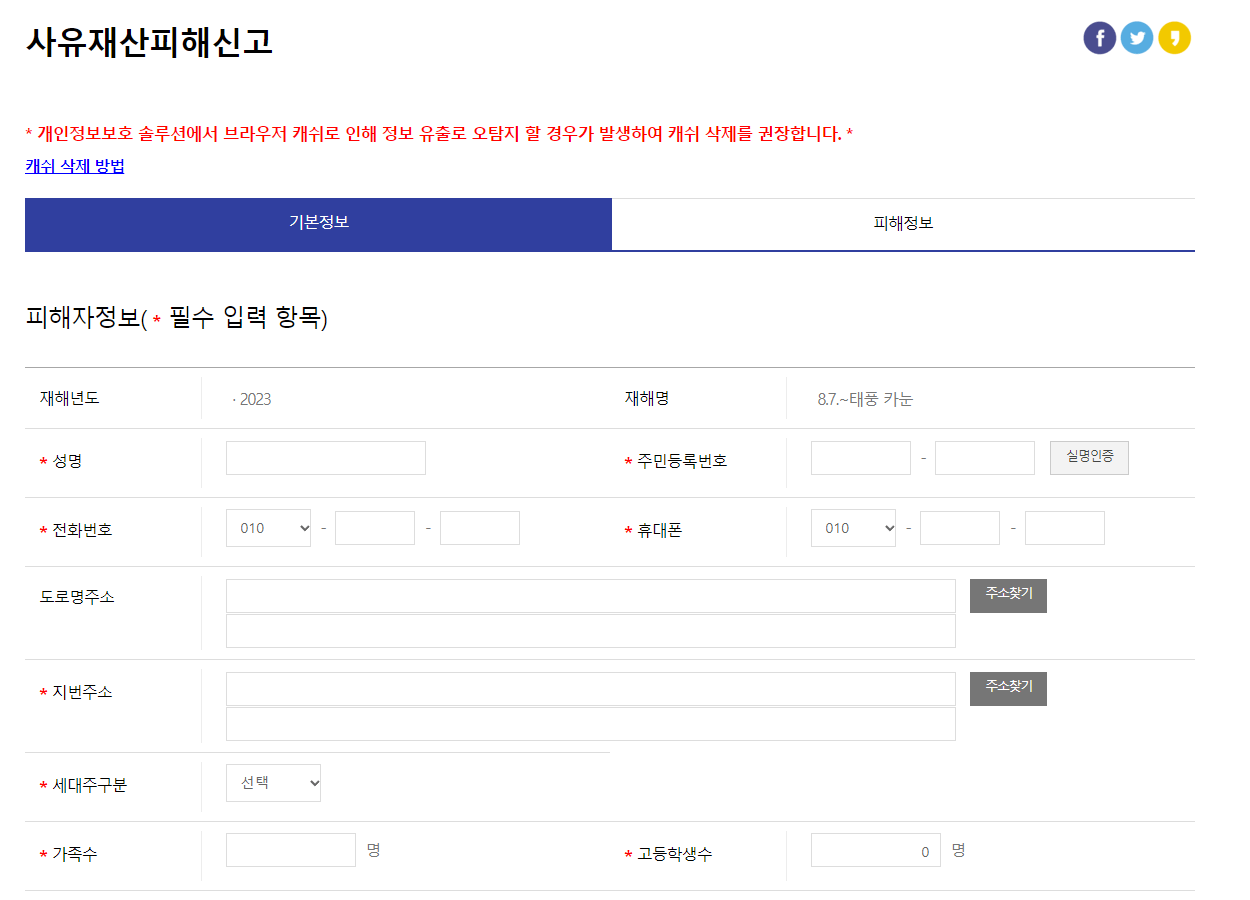Open the KakaoTalk share icon
Image resolution: width=1250 pixels, height=900 pixels.
pyautogui.click(x=1175, y=38)
